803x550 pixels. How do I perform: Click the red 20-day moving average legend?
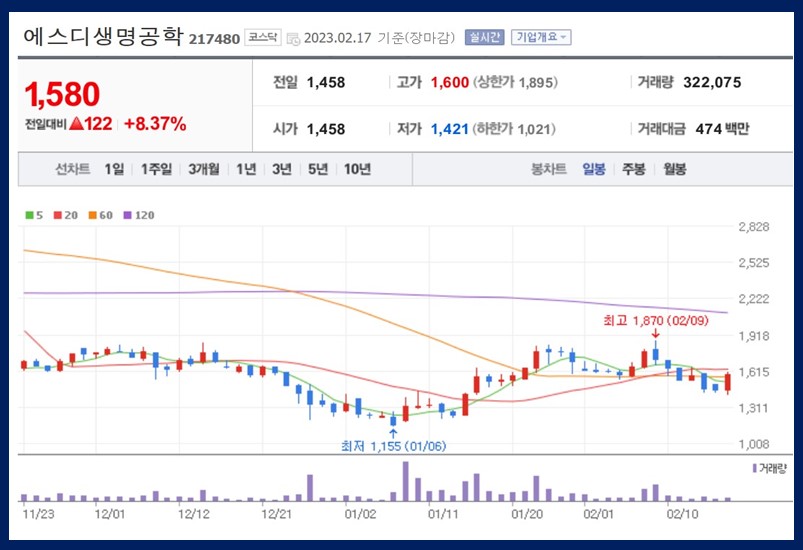[x=66, y=215]
